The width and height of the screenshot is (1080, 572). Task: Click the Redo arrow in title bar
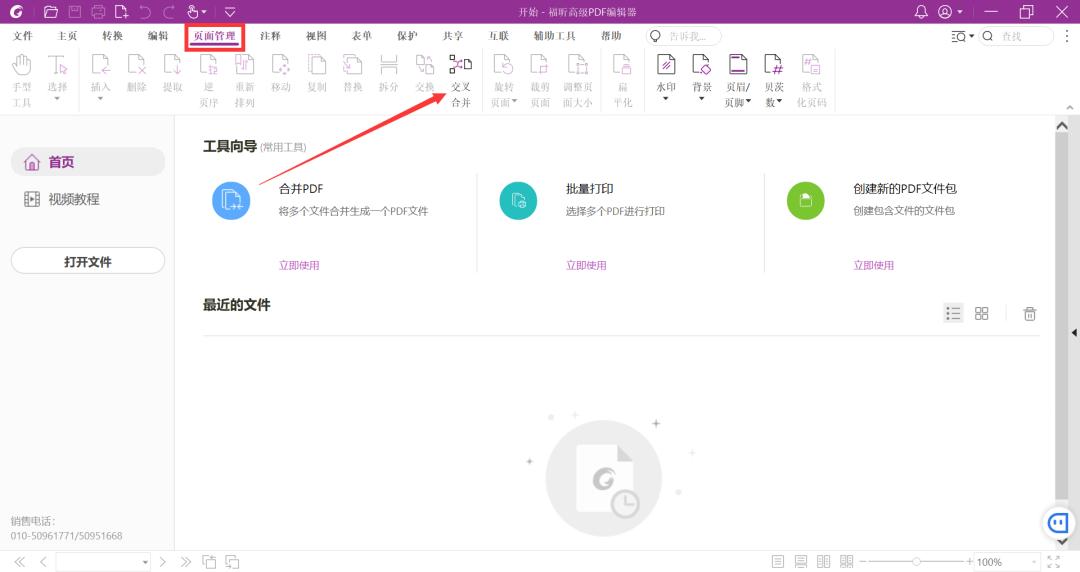(169, 12)
